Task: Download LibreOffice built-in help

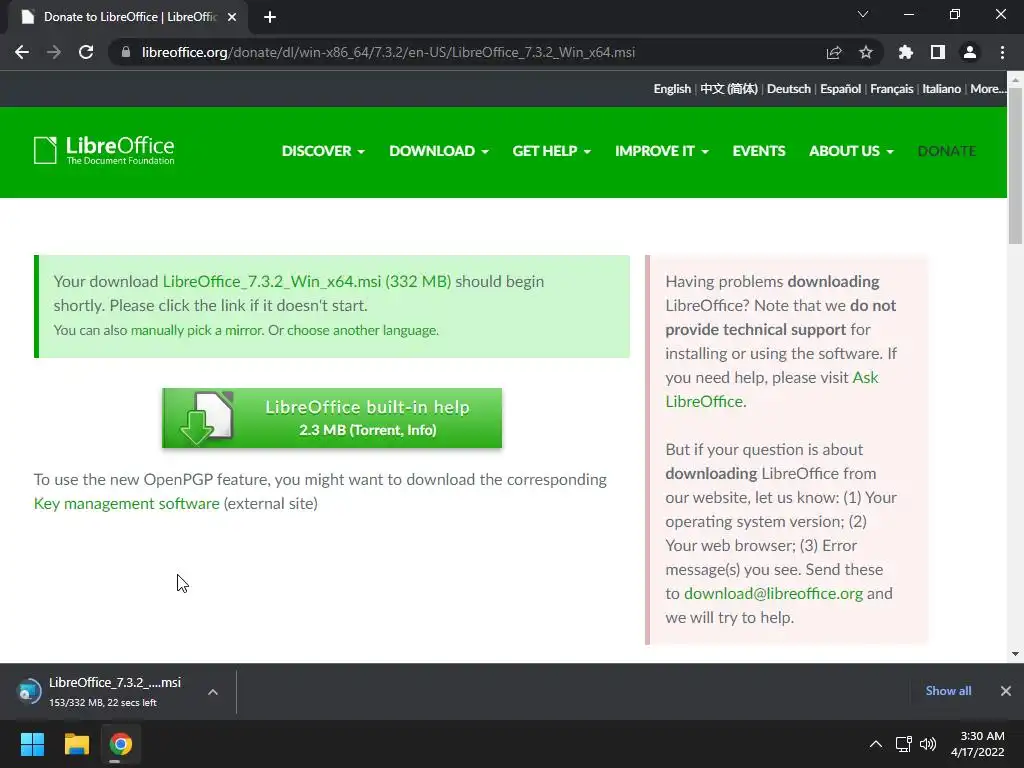Action: coord(332,418)
